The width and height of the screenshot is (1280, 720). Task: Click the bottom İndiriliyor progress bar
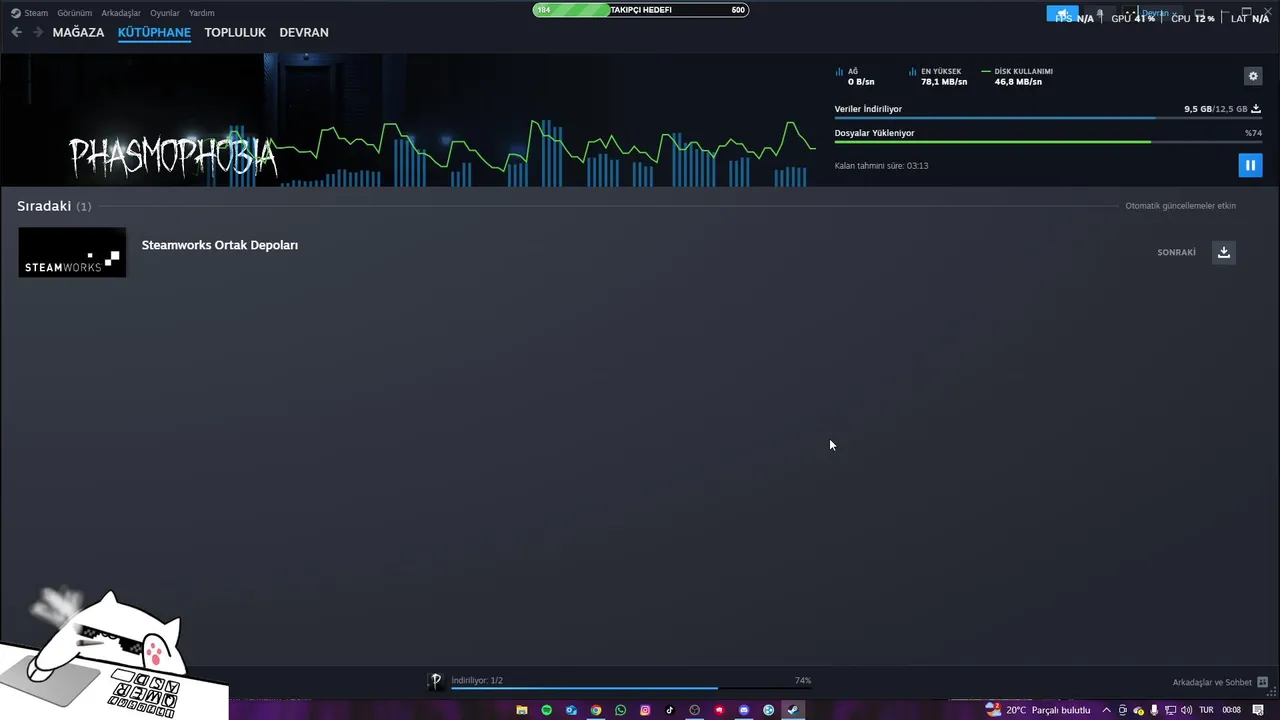(631, 688)
